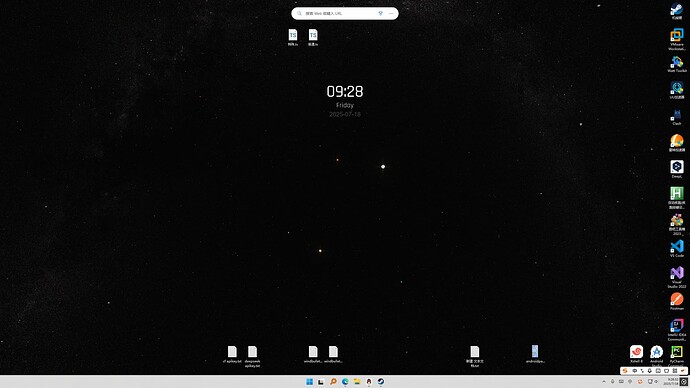The width and height of the screenshot is (690, 388).
Task: Open the three-dot menu in search widget
Action: coord(391,14)
